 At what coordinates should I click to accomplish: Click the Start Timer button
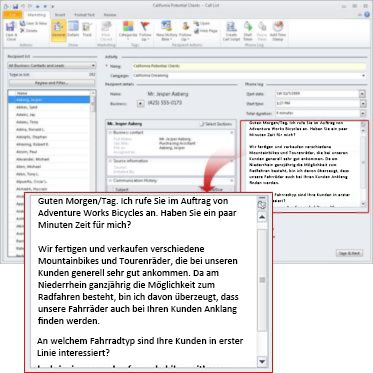[248, 31]
